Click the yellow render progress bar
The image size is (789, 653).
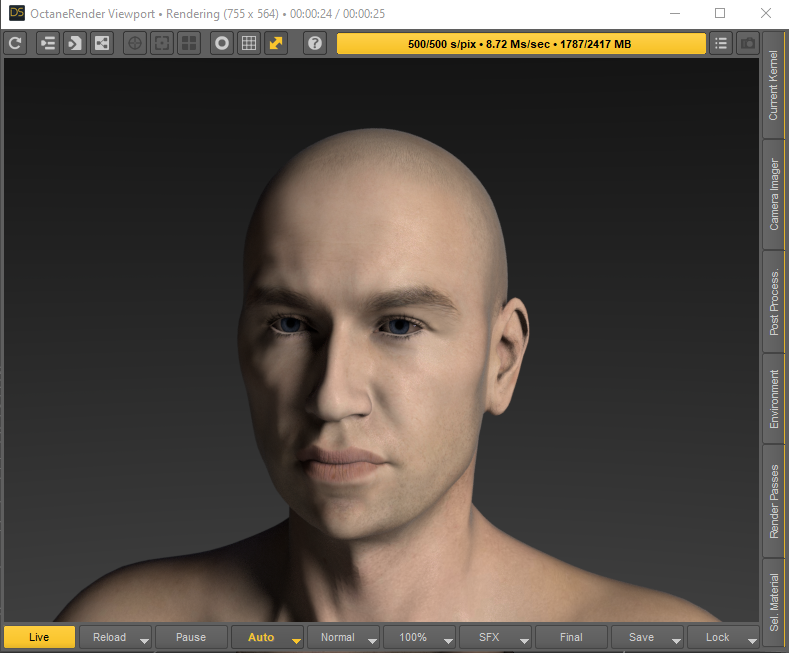coord(521,44)
